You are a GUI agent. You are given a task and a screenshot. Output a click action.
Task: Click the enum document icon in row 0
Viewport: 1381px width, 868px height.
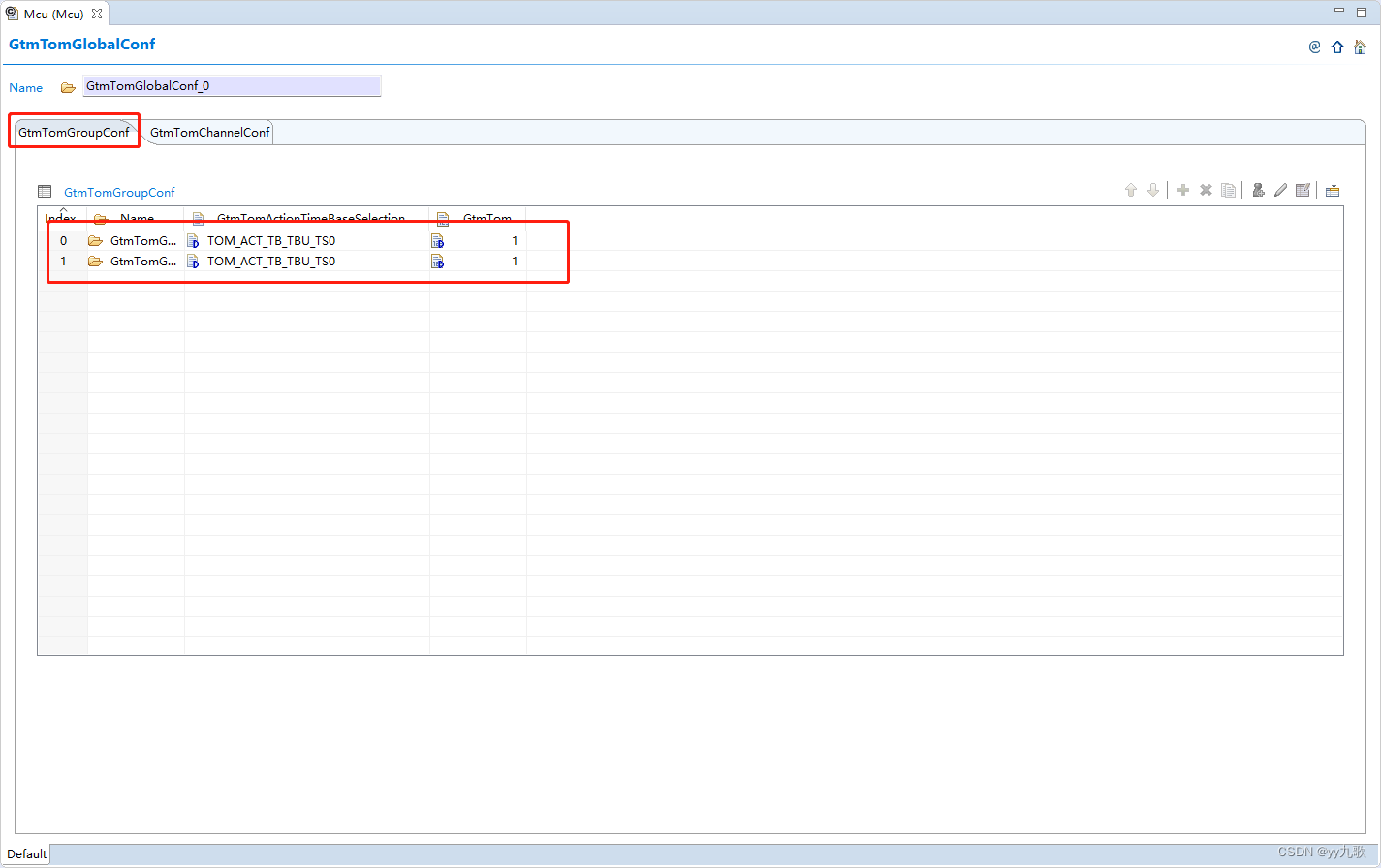pyautogui.click(x=193, y=241)
